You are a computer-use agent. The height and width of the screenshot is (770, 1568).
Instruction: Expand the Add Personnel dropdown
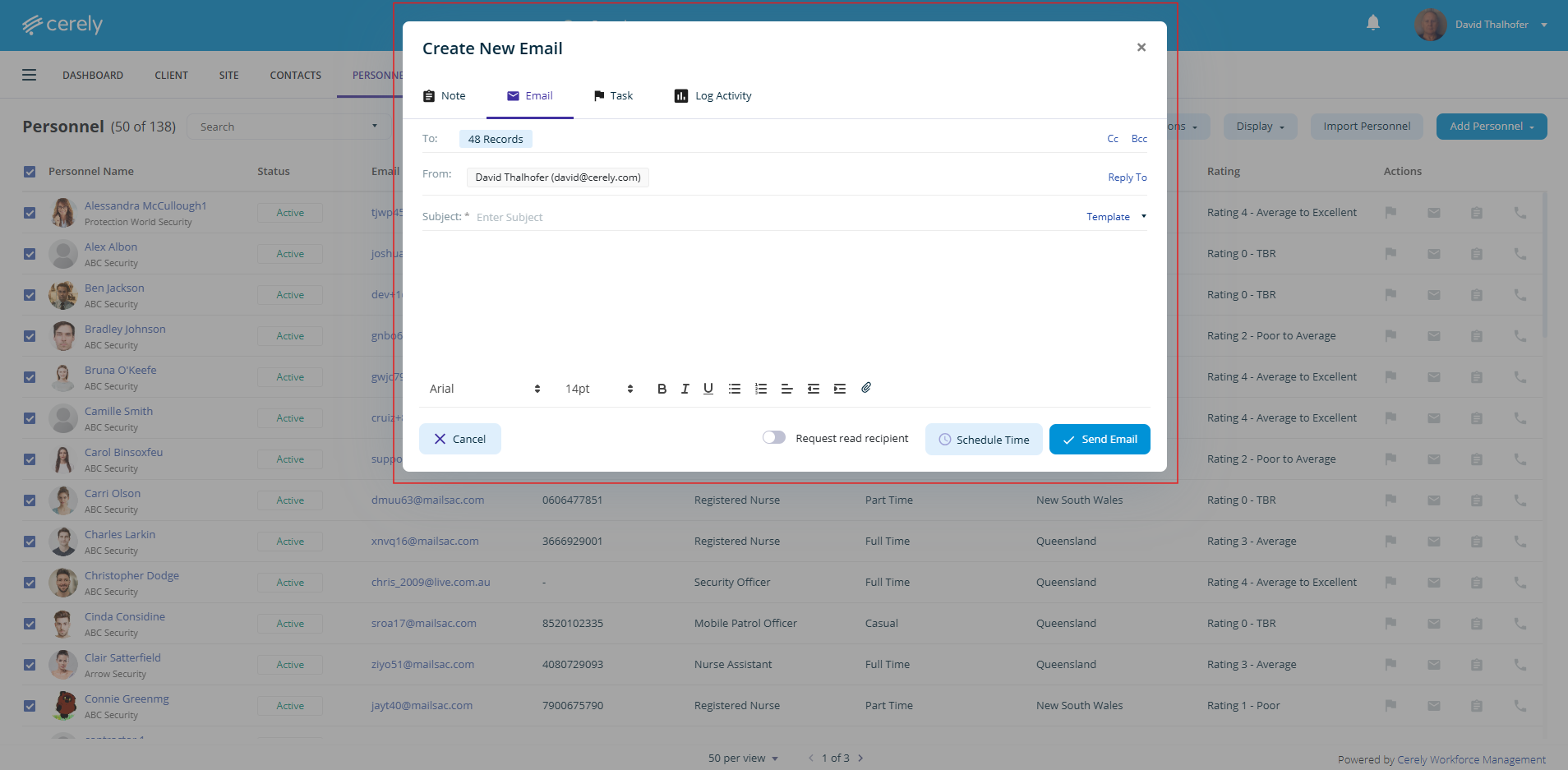1492,127
